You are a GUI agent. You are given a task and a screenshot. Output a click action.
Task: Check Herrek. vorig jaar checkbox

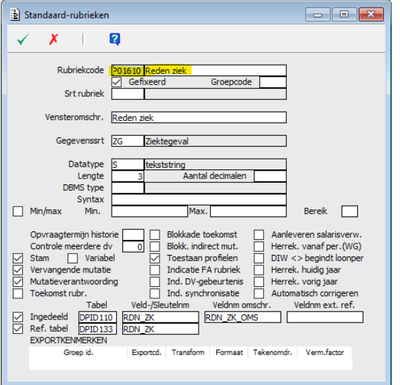pyautogui.click(x=259, y=282)
